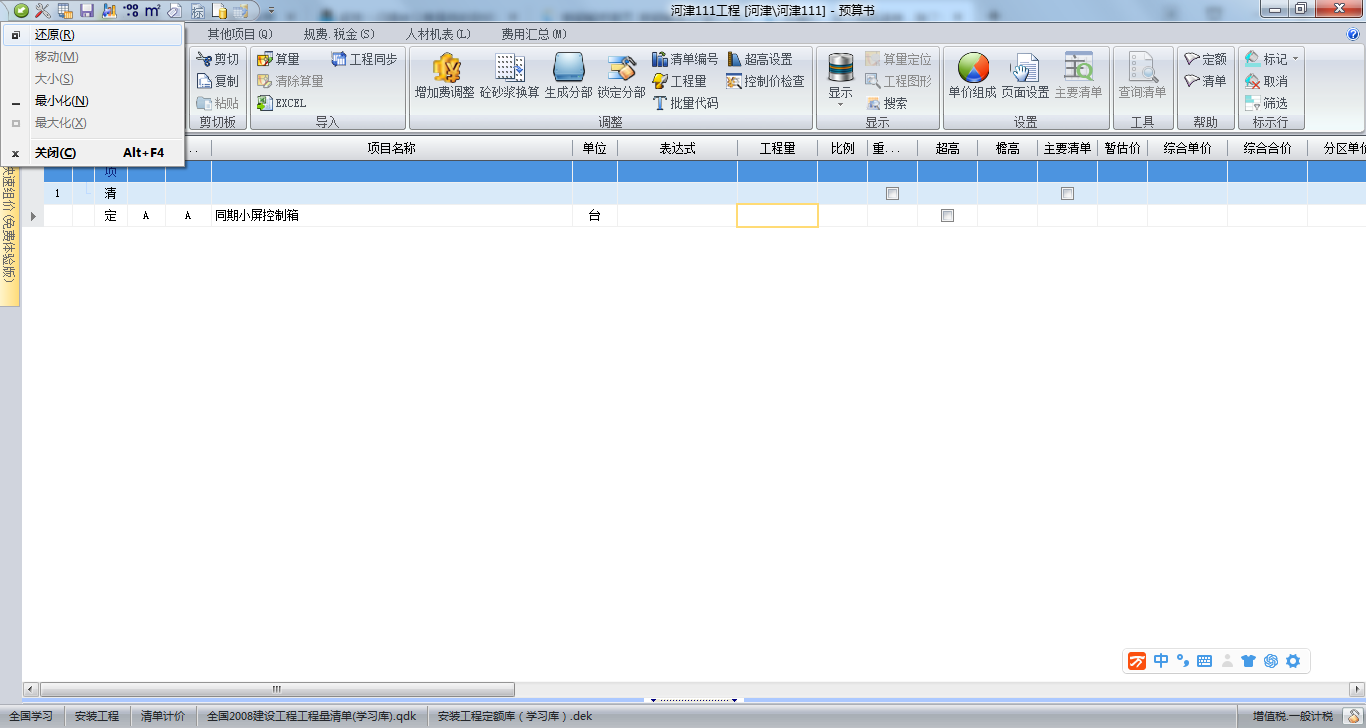Open the blue help question icon
This screenshot has width=1366, height=728.
(x=1353, y=34)
